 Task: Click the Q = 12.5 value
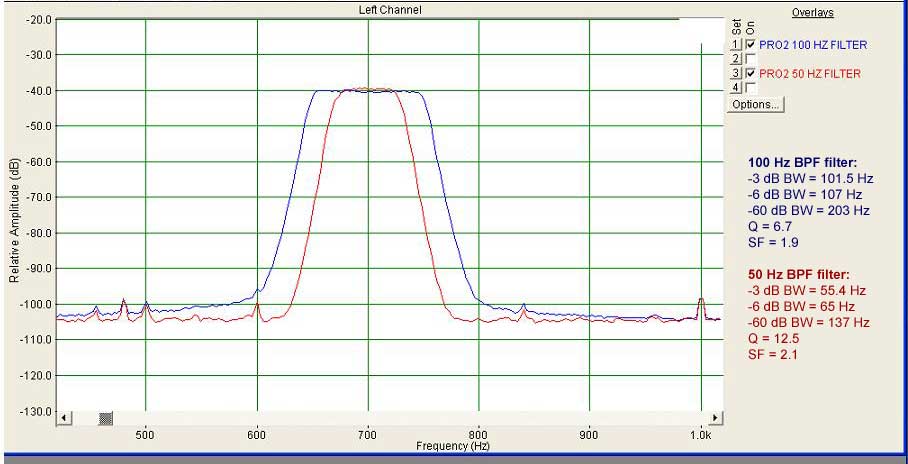tap(774, 338)
